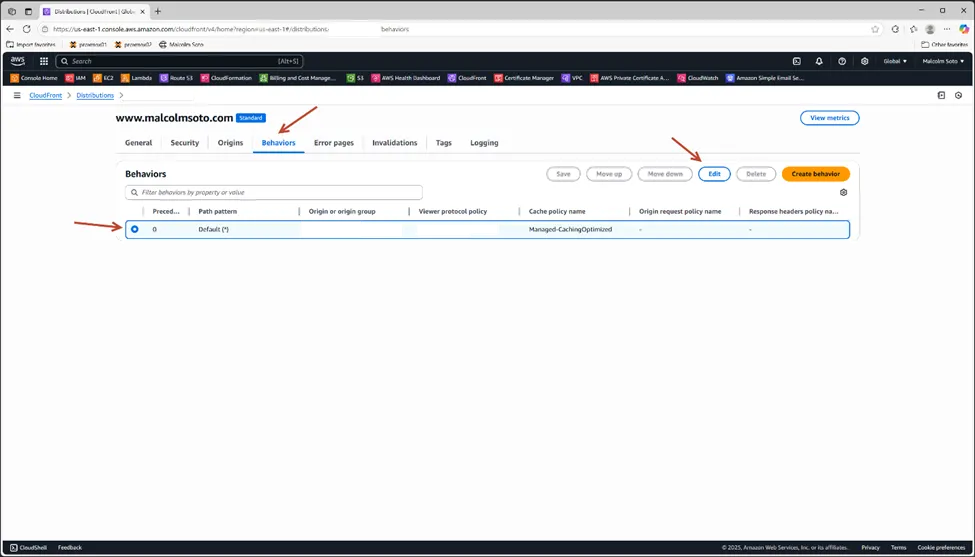Open the Console Home shortcut
This screenshot has height=557, width=975.
pos(34,78)
